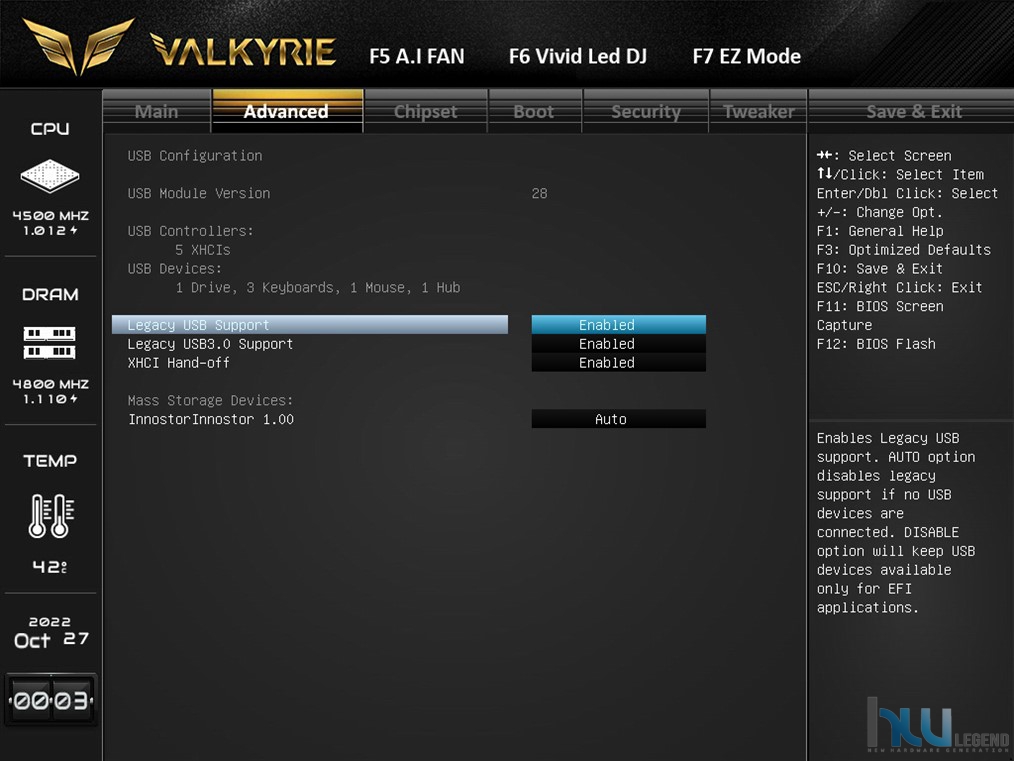Click the Legacy USB help description
The height and width of the screenshot is (761, 1014).
(896, 522)
